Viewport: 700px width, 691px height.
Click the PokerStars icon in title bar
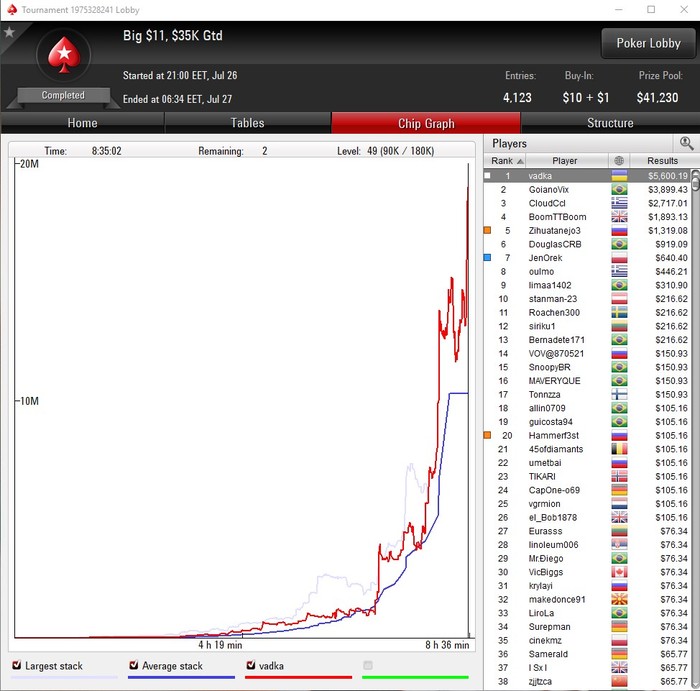click(12, 9)
